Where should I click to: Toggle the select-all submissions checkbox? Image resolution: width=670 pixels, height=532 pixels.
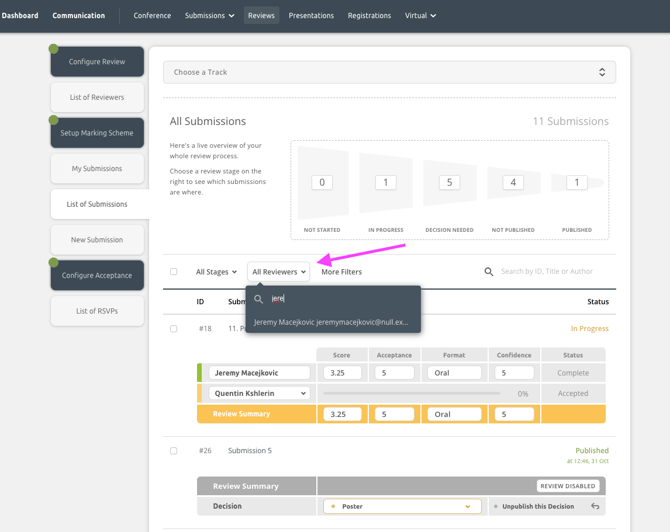[174, 272]
